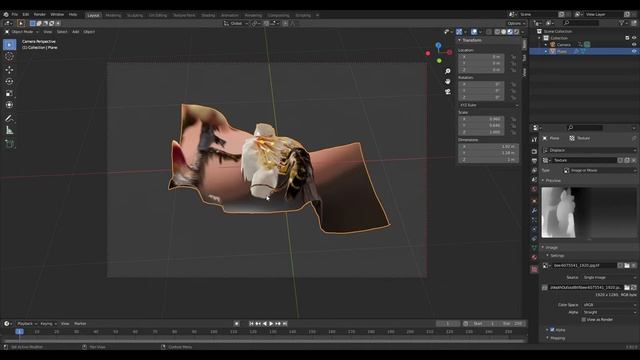Open the Object properties tab

(x=534, y=201)
